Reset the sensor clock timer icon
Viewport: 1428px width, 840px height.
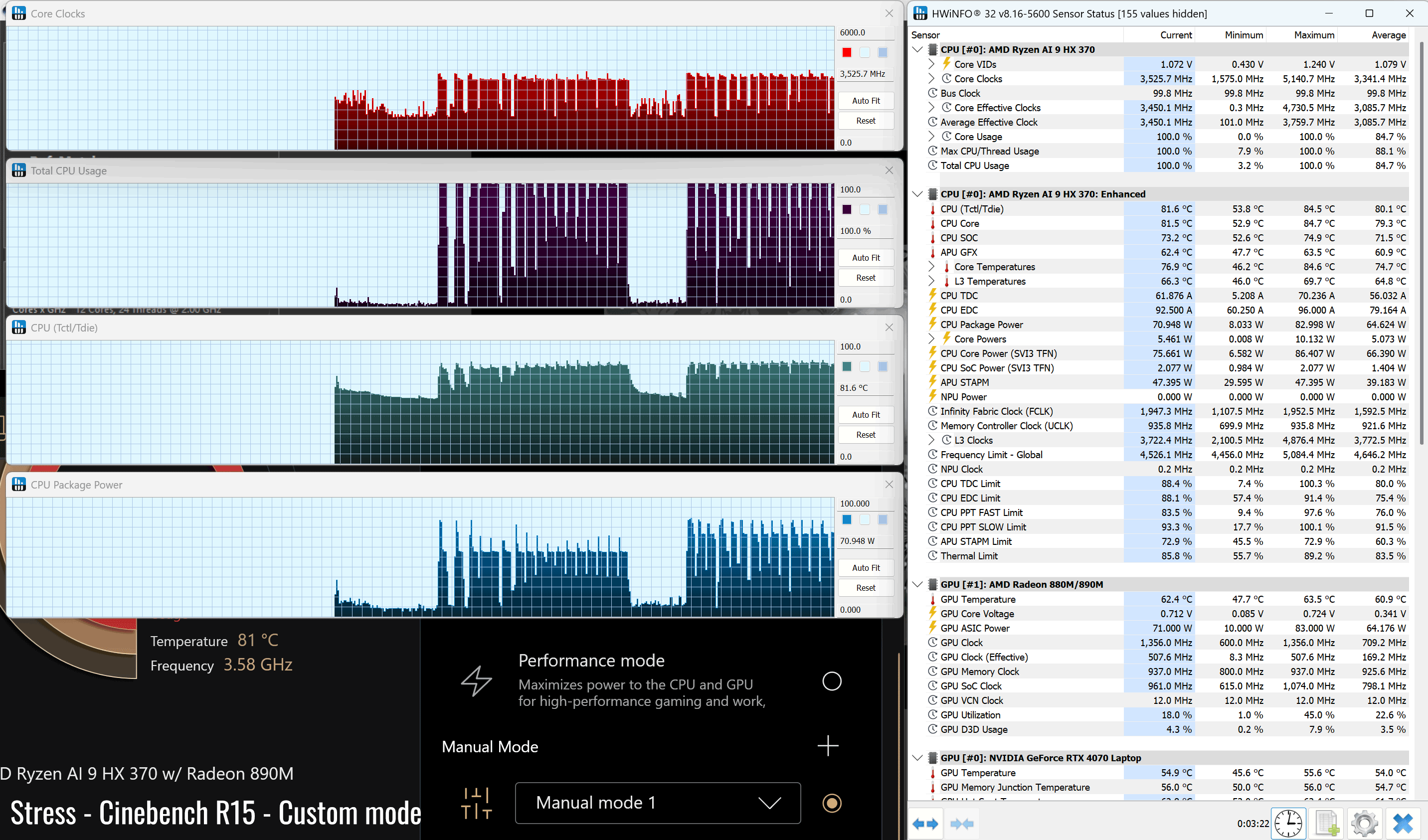1288,823
